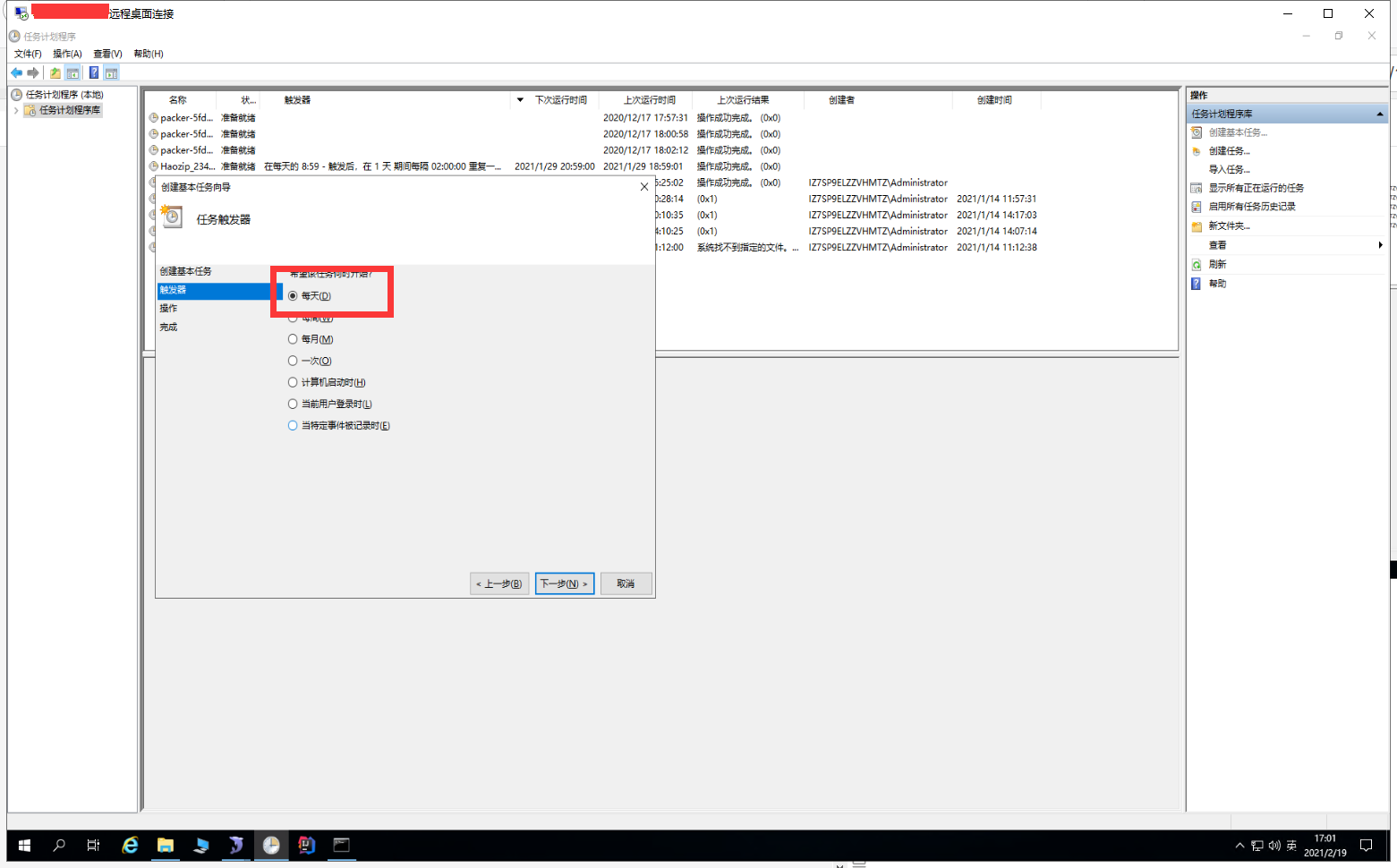The width and height of the screenshot is (1397, 868).
Task: Open the command prompt taskbar icon
Action: point(341,845)
